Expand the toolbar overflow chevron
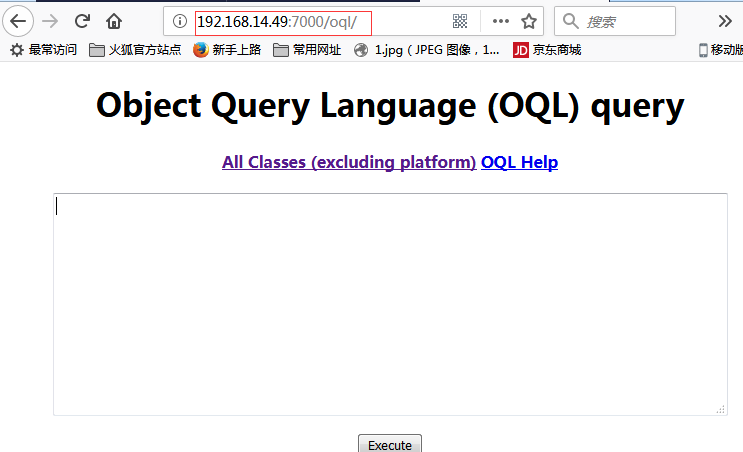The image size is (743, 452). [x=725, y=21]
